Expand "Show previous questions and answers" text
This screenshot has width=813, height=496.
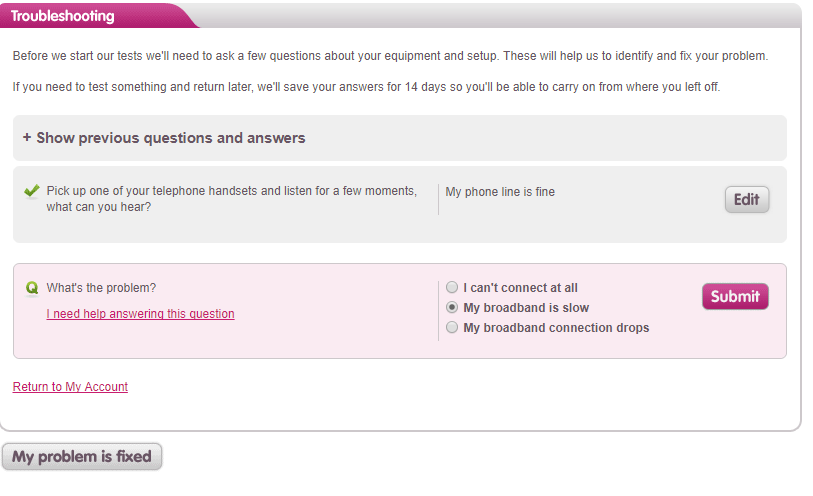pos(171,138)
